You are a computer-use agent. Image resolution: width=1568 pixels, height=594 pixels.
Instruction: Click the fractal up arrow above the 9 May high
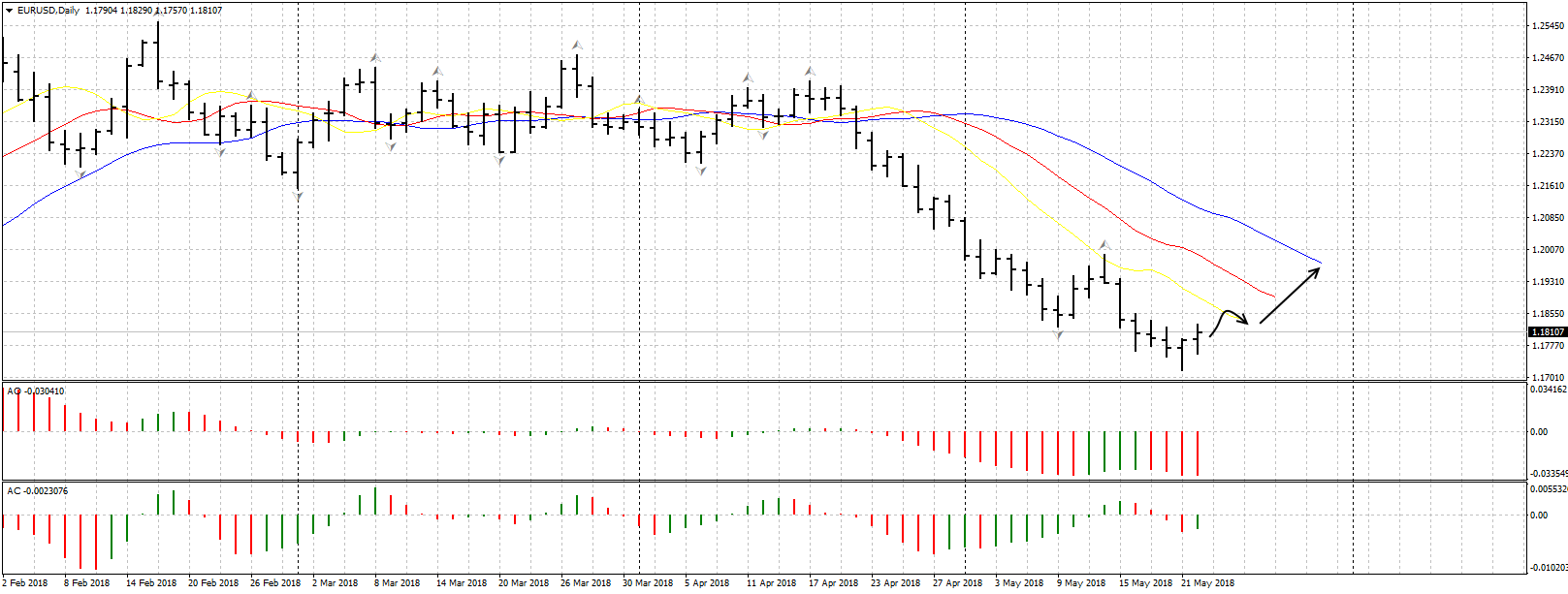coord(1104,244)
